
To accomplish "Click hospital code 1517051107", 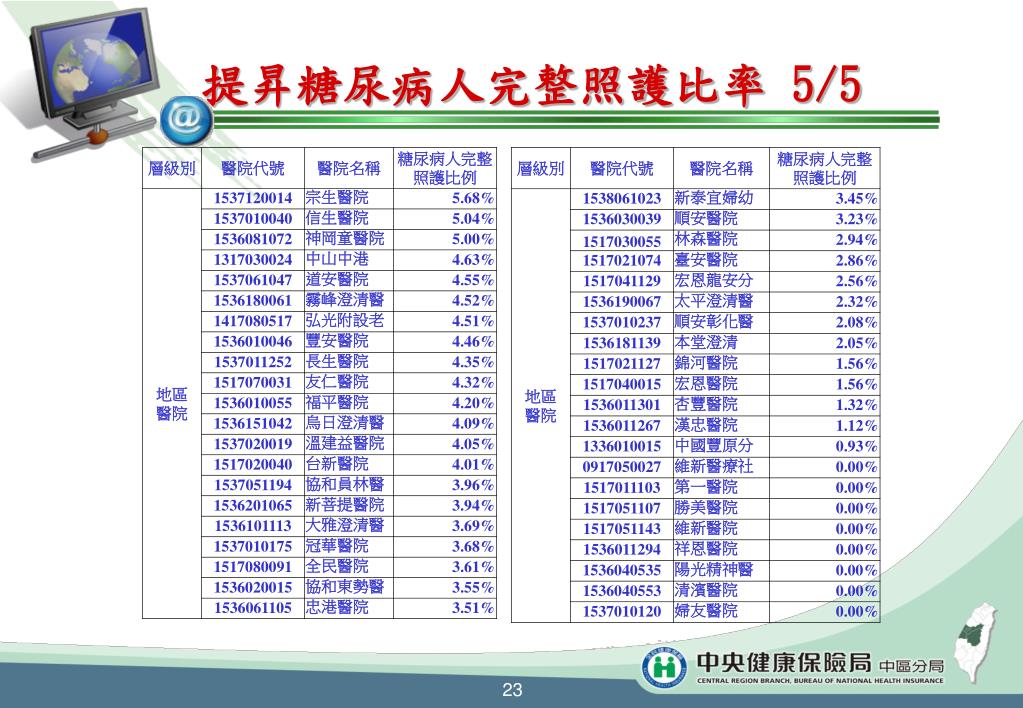I will (622, 508).
